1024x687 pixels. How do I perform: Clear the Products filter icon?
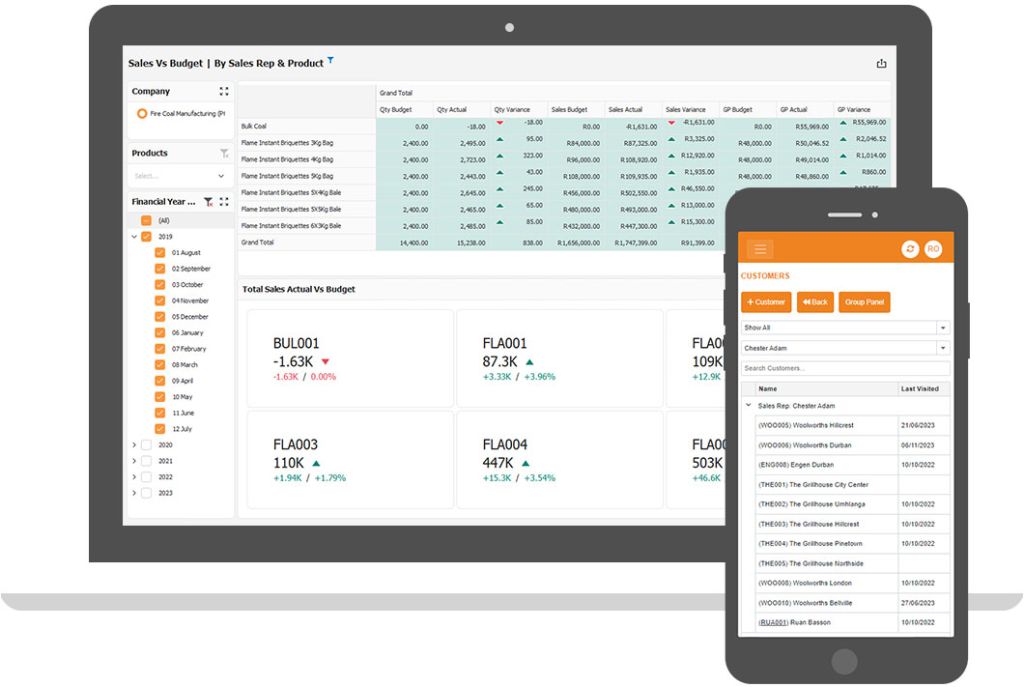pyautogui.click(x=224, y=153)
